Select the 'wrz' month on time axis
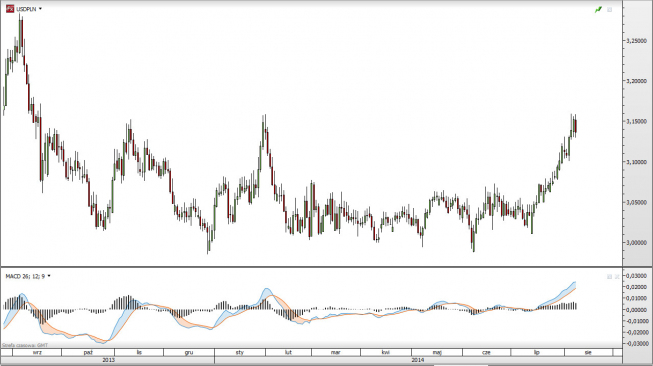Image resolution: width=653 pixels, height=366 pixels. (x=37, y=352)
